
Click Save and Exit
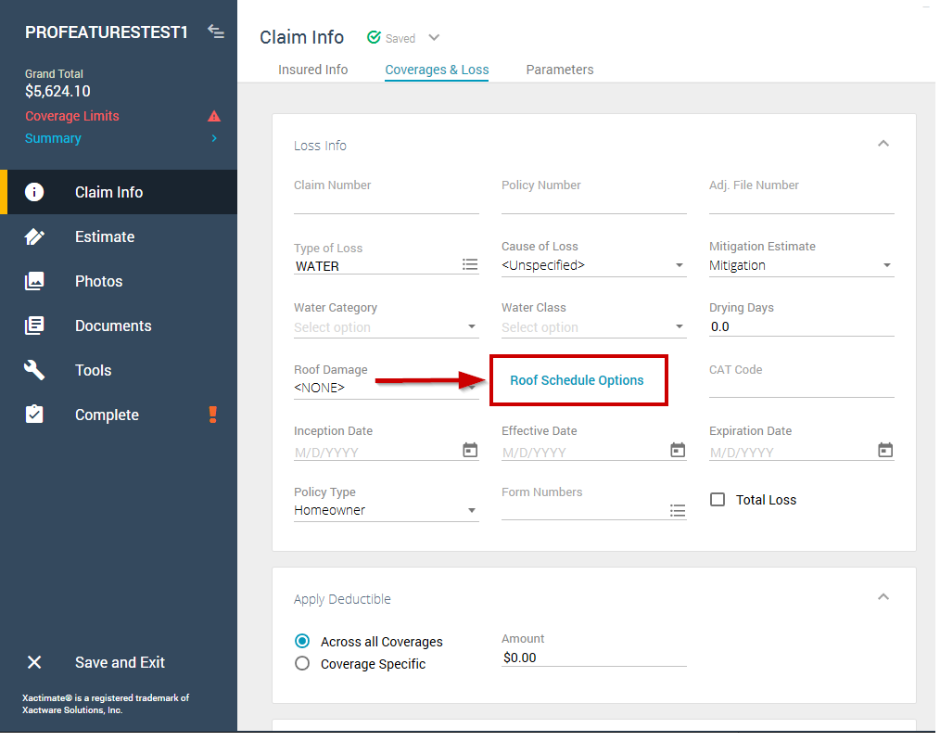(119, 662)
